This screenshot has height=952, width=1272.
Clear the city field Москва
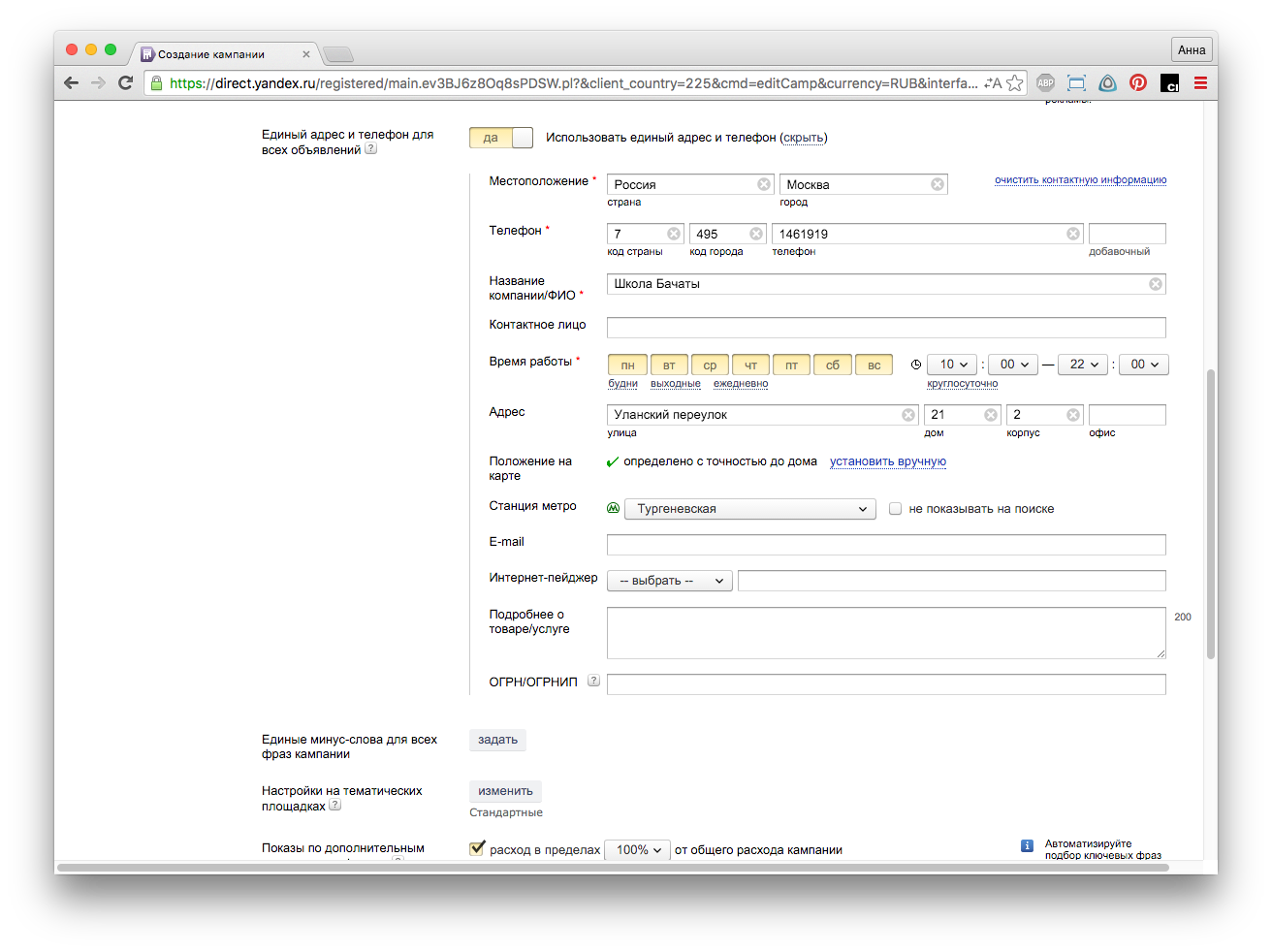pos(938,184)
